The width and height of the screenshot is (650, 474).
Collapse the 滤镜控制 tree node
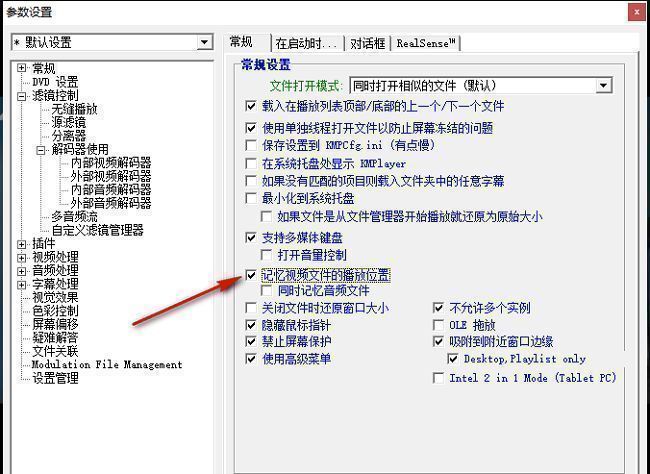pos(22,96)
